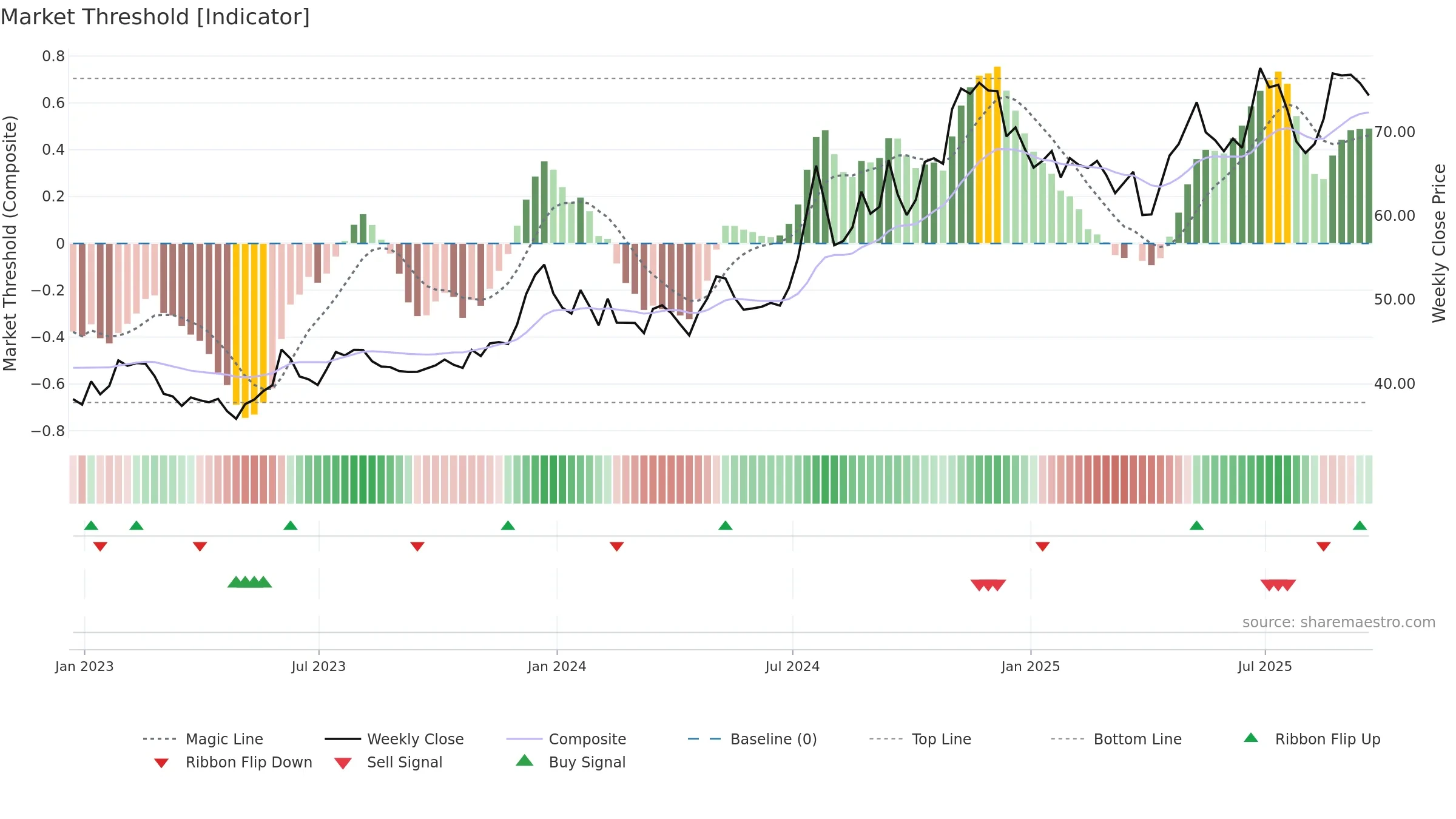Click the Jan 2025 x-axis label
This screenshot has width=1456, height=819.
point(1031,666)
